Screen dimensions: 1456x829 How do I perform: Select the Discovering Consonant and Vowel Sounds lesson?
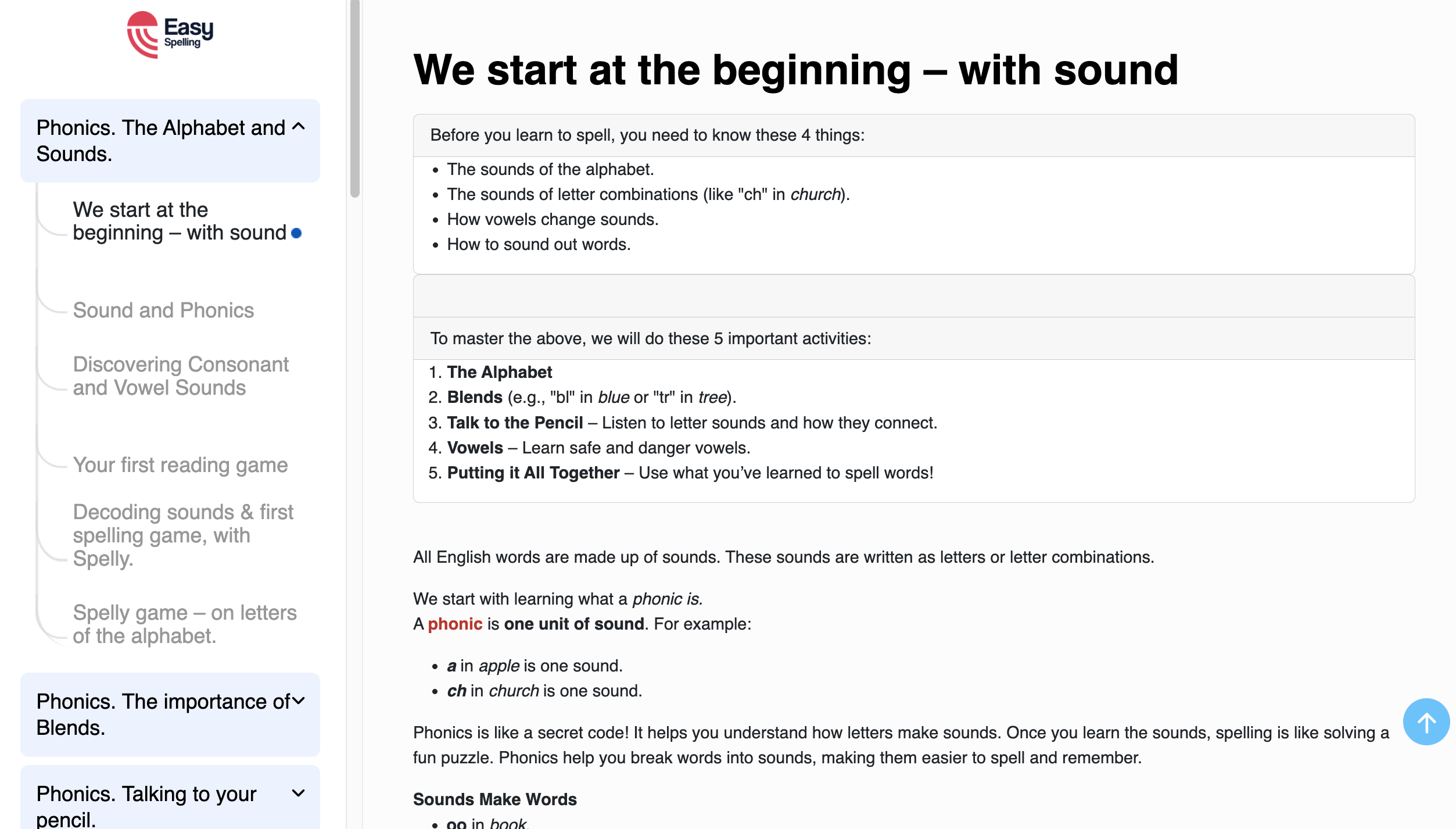(181, 376)
